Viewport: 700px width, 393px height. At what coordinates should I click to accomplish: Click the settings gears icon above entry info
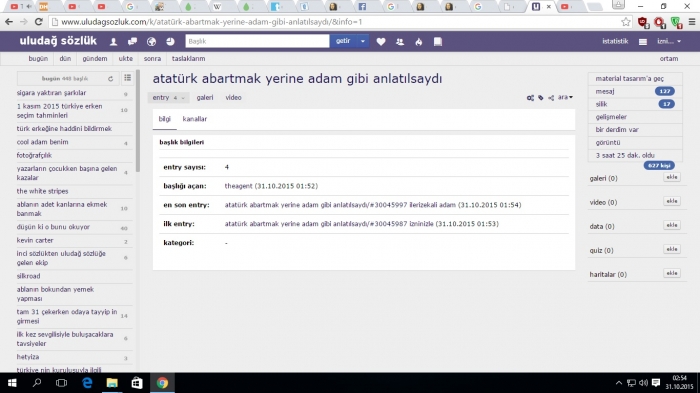530,97
